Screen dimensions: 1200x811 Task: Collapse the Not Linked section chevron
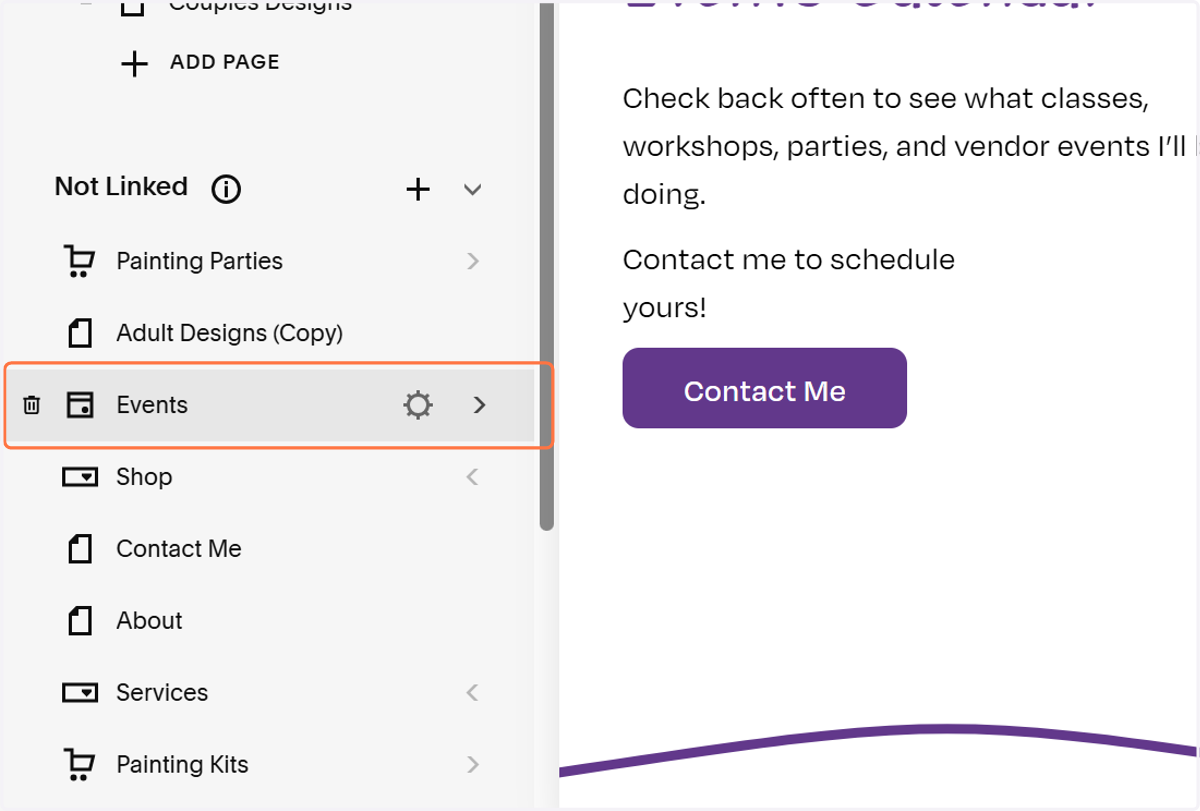(x=473, y=189)
